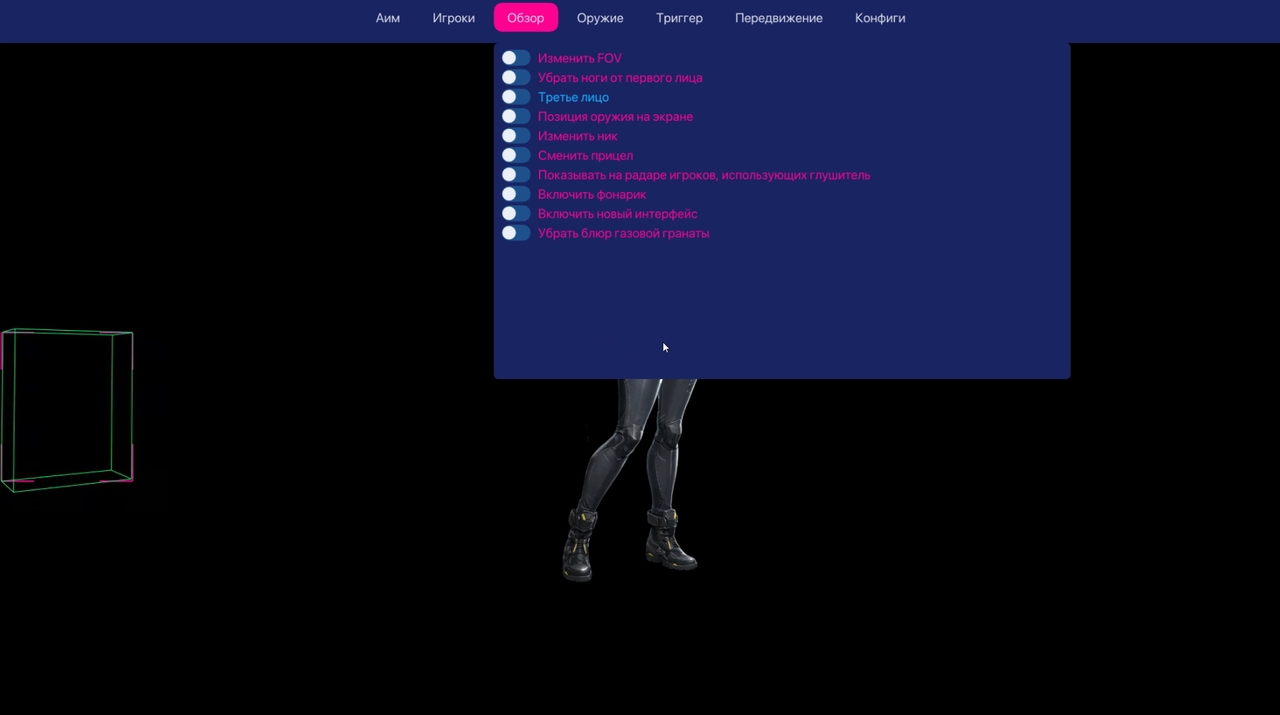The width and height of the screenshot is (1280, 715).
Task: Turn on the Третье лицо switch
Action: tap(516, 97)
